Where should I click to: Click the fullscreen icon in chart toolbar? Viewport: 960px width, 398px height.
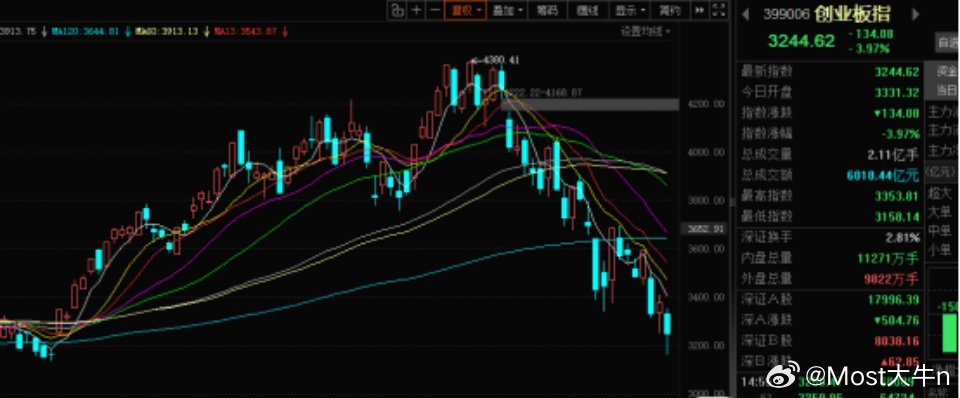pos(719,10)
